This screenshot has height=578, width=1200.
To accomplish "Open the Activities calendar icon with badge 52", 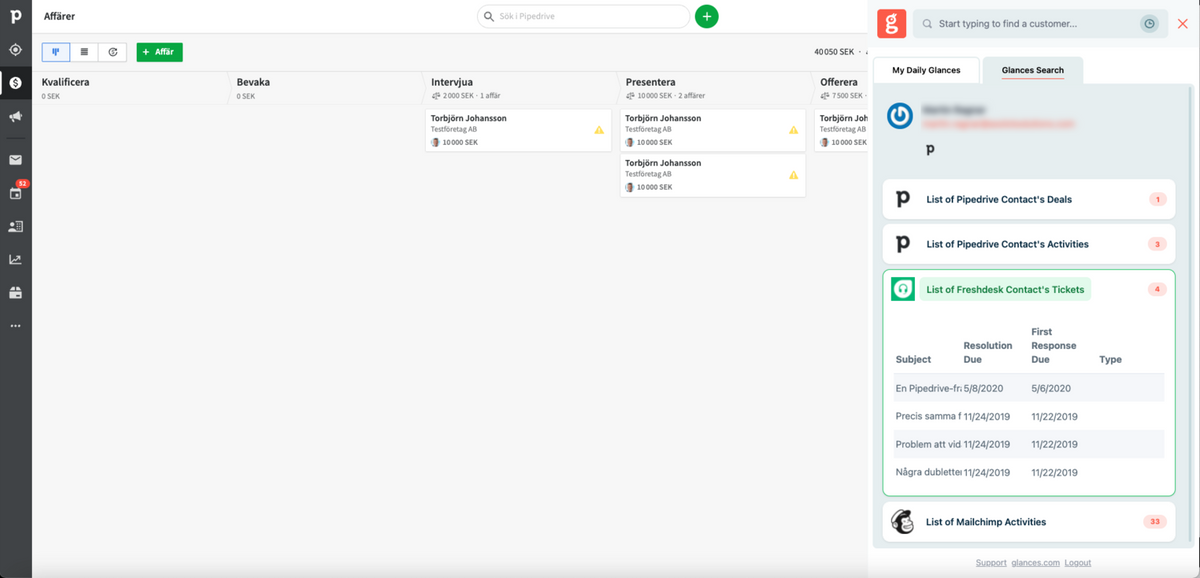I will pyautogui.click(x=16, y=192).
